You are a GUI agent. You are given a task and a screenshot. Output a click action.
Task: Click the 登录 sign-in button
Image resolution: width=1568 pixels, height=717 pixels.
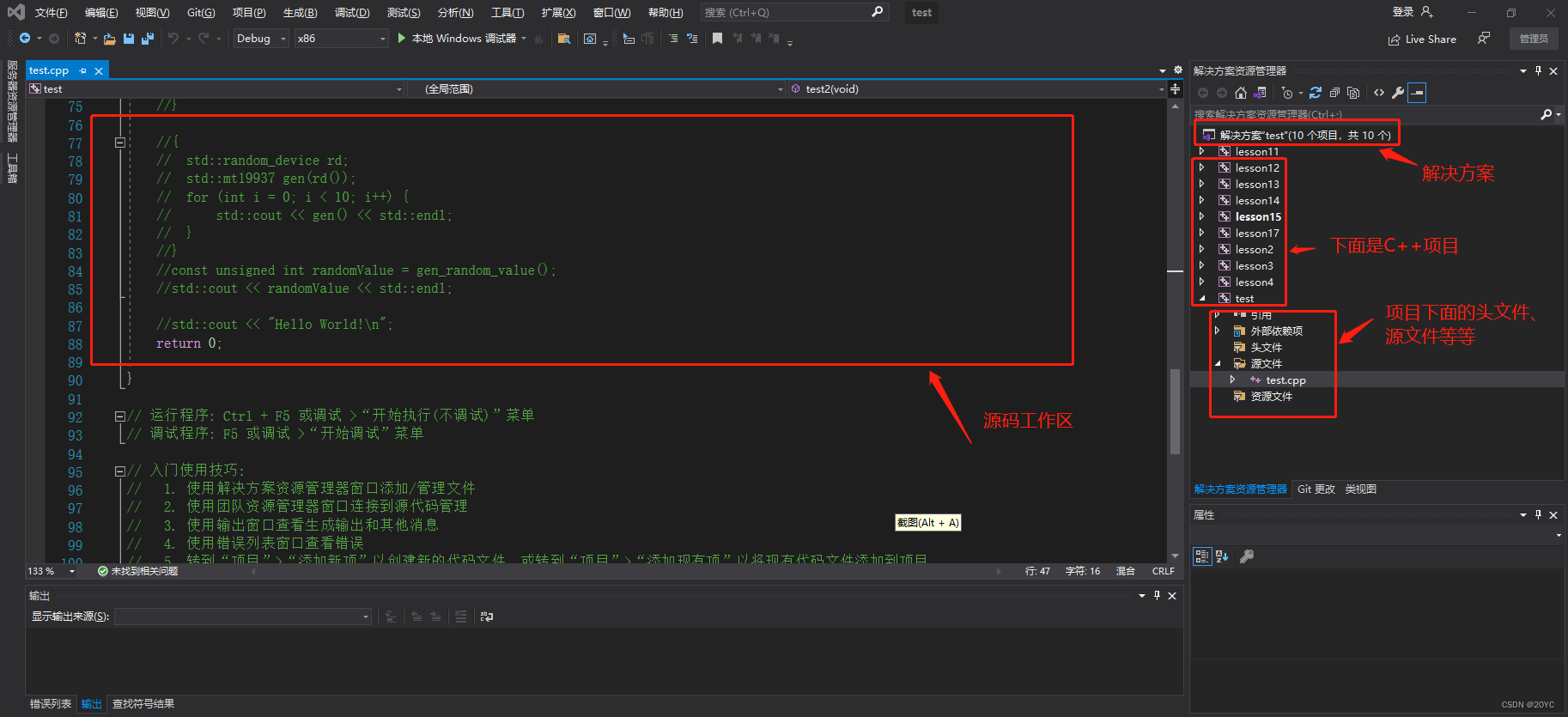pos(1412,12)
